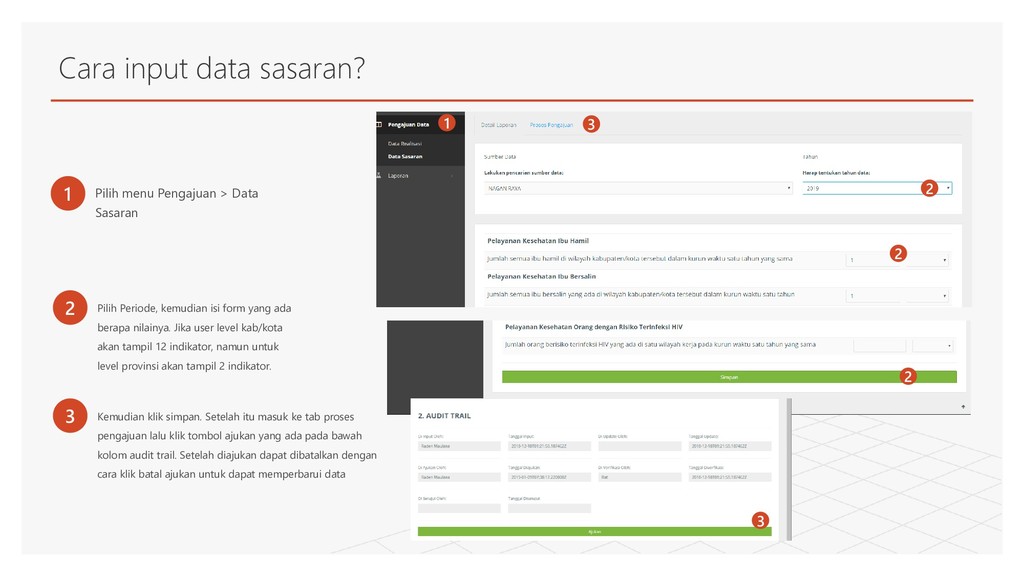Image resolution: width=1024 pixels, height=576 pixels.
Task: Click the empty Tanggal Disetujui field
Action: (x=549, y=508)
